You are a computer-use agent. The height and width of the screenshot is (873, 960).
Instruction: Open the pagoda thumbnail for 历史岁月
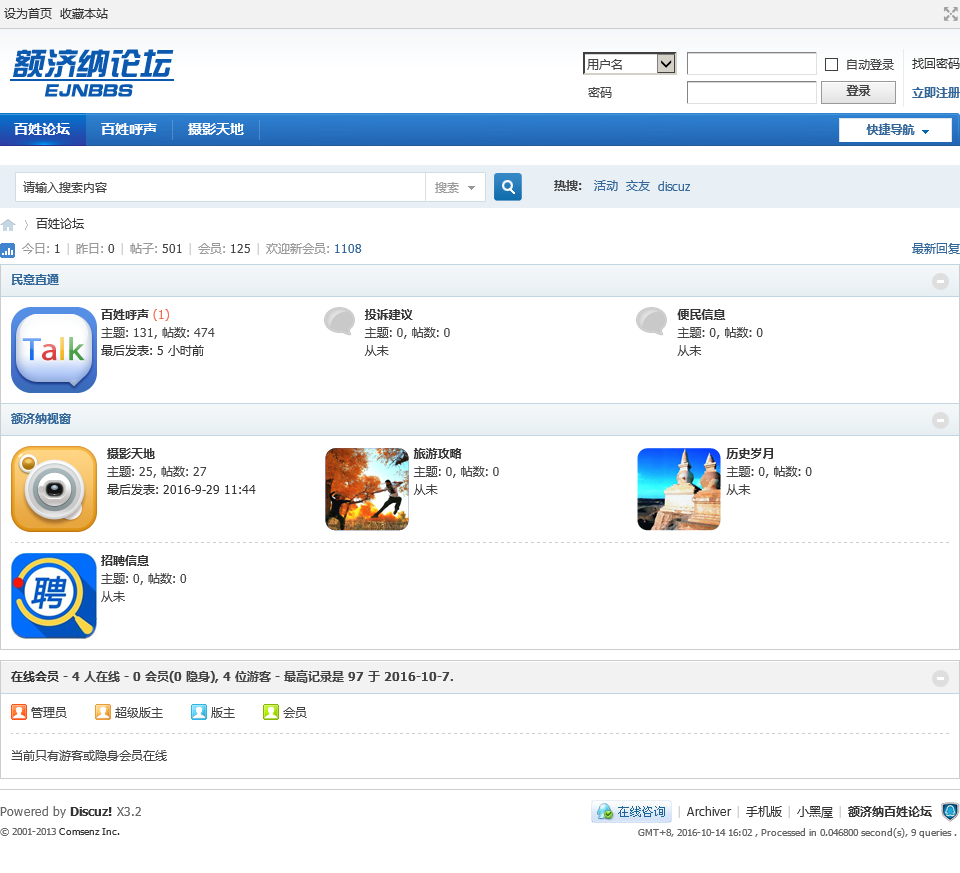point(679,489)
